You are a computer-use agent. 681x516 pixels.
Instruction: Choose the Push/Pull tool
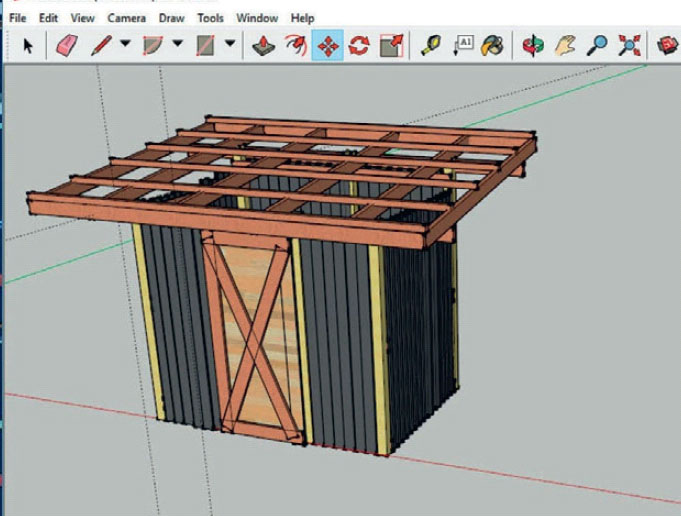(x=262, y=45)
